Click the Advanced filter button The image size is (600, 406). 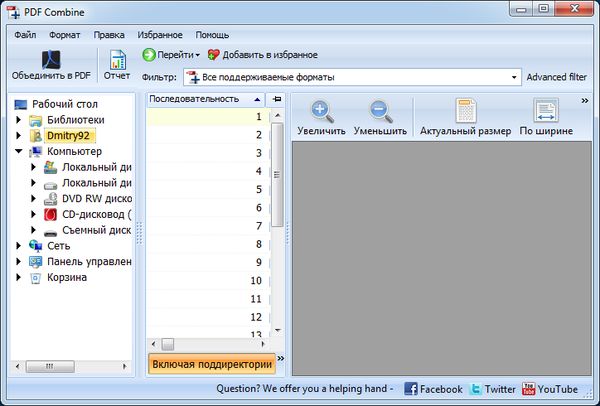(556, 77)
